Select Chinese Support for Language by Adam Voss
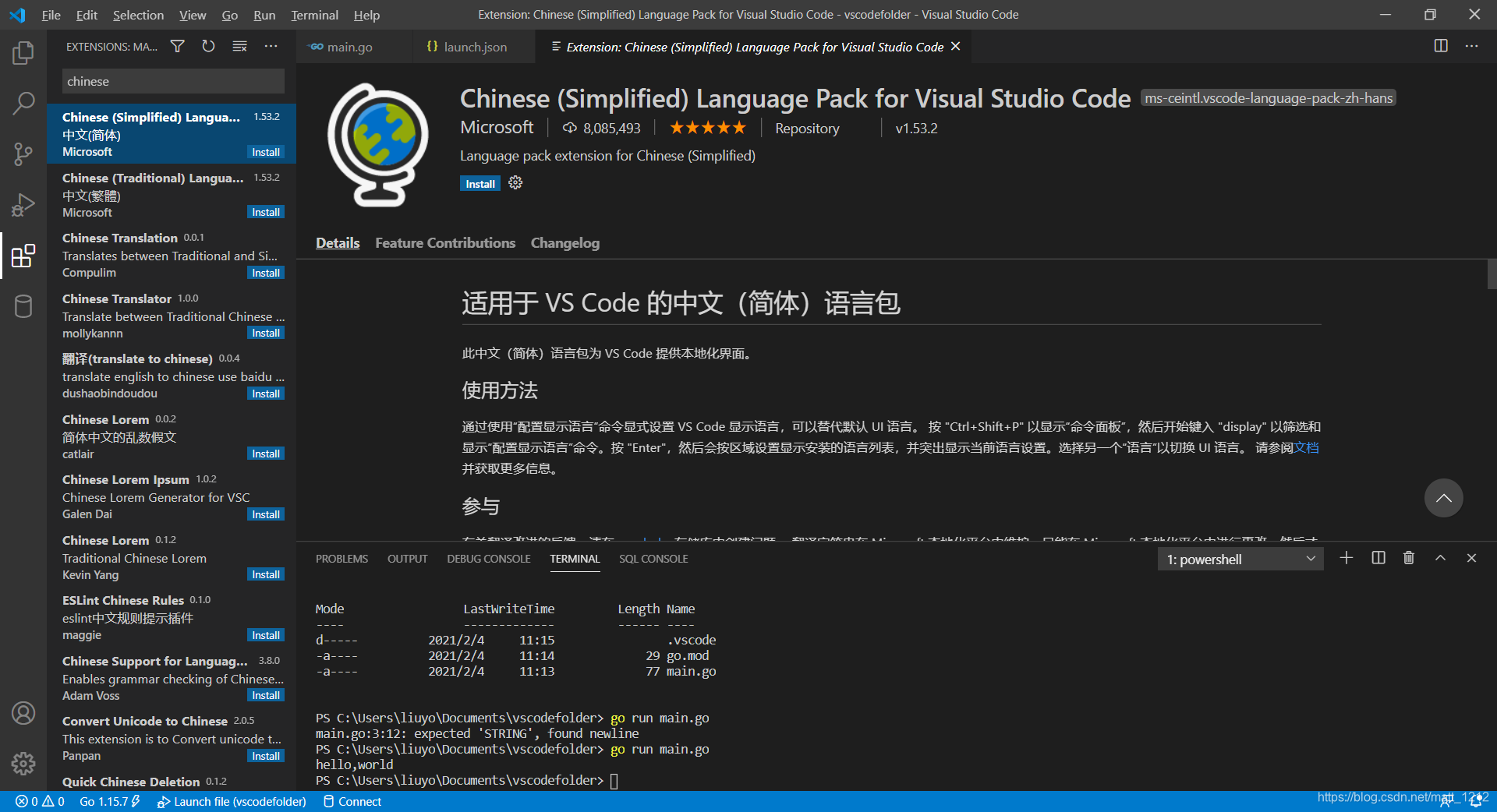Viewport: 1497px width, 812px height. [x=172, y=678]
